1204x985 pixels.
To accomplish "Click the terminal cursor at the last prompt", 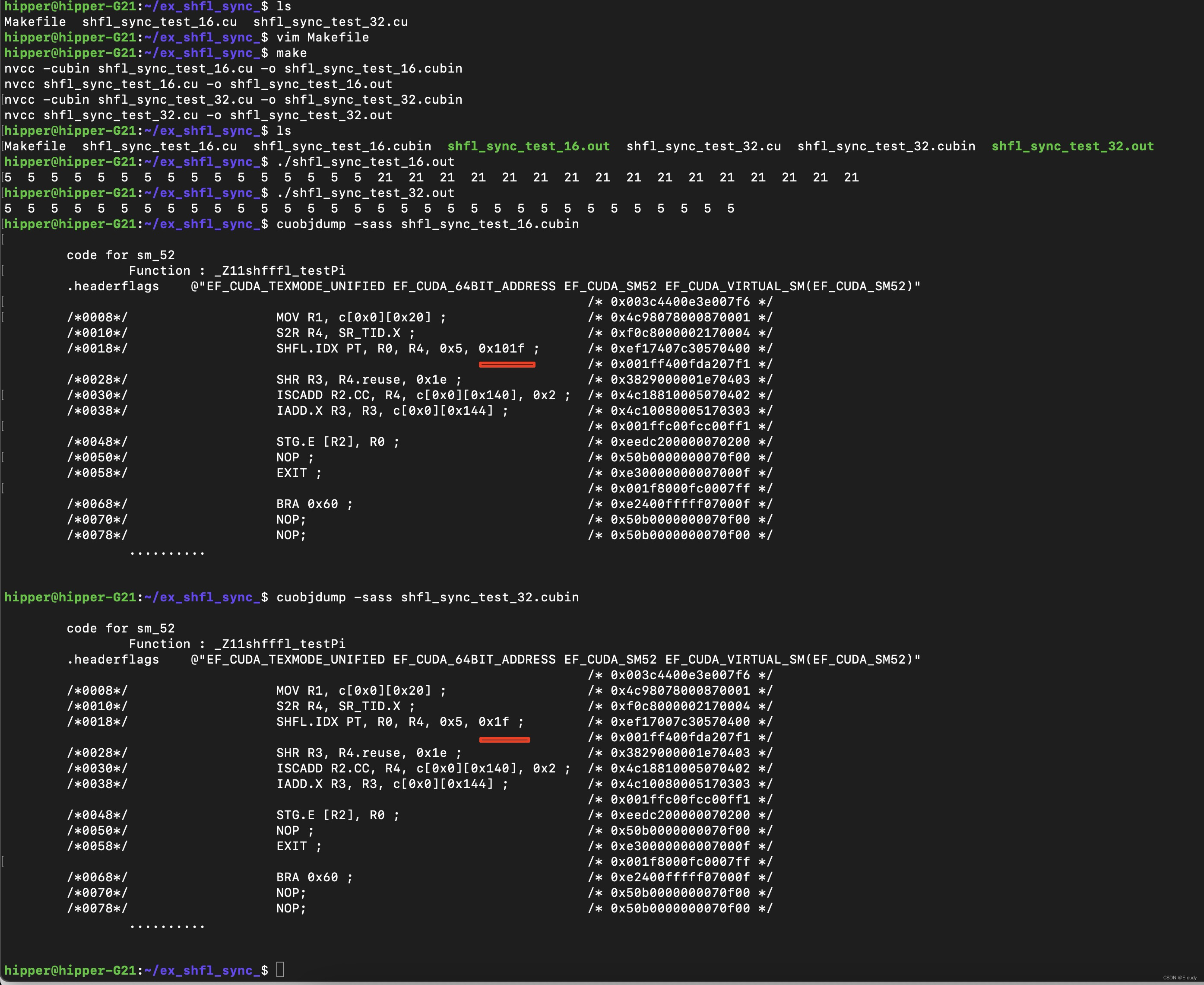I will click(x=280, y=970).
